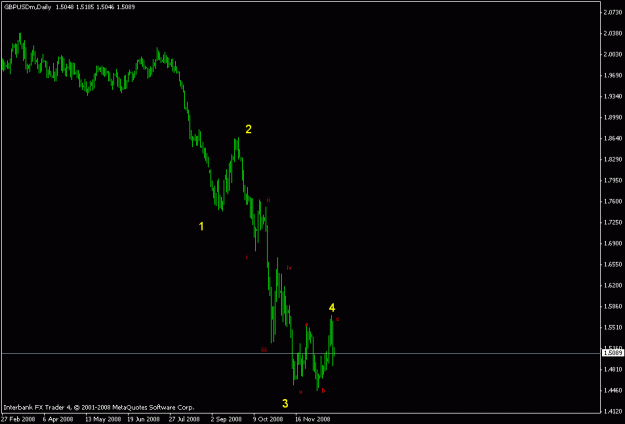This screenshot has width=625, height=424.
Task: Click the 2.0030 price axis label
Action: [x=613, y=55]
